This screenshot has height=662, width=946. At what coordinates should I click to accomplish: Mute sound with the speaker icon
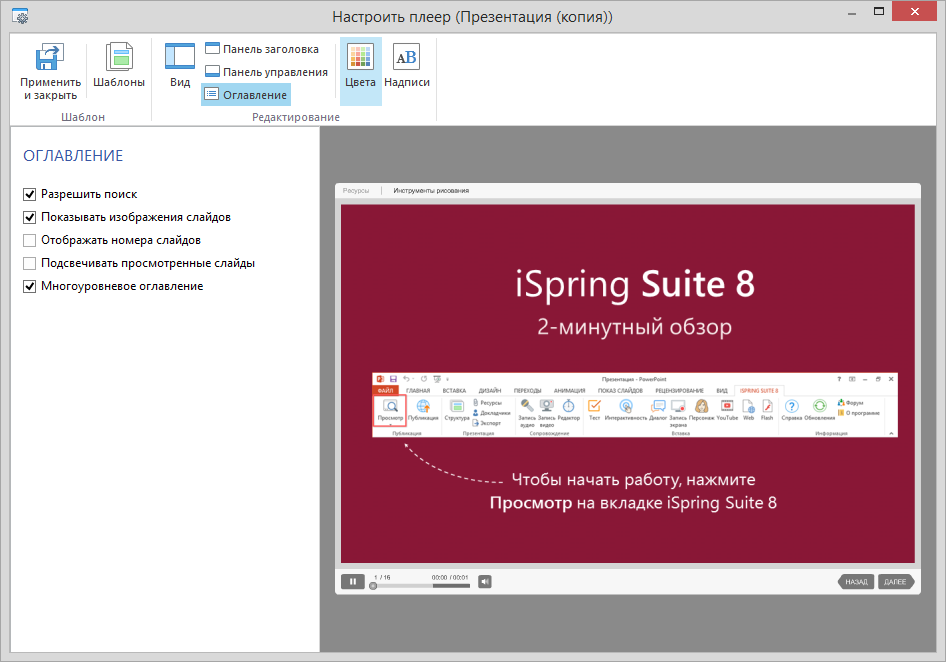pos(485,582)
